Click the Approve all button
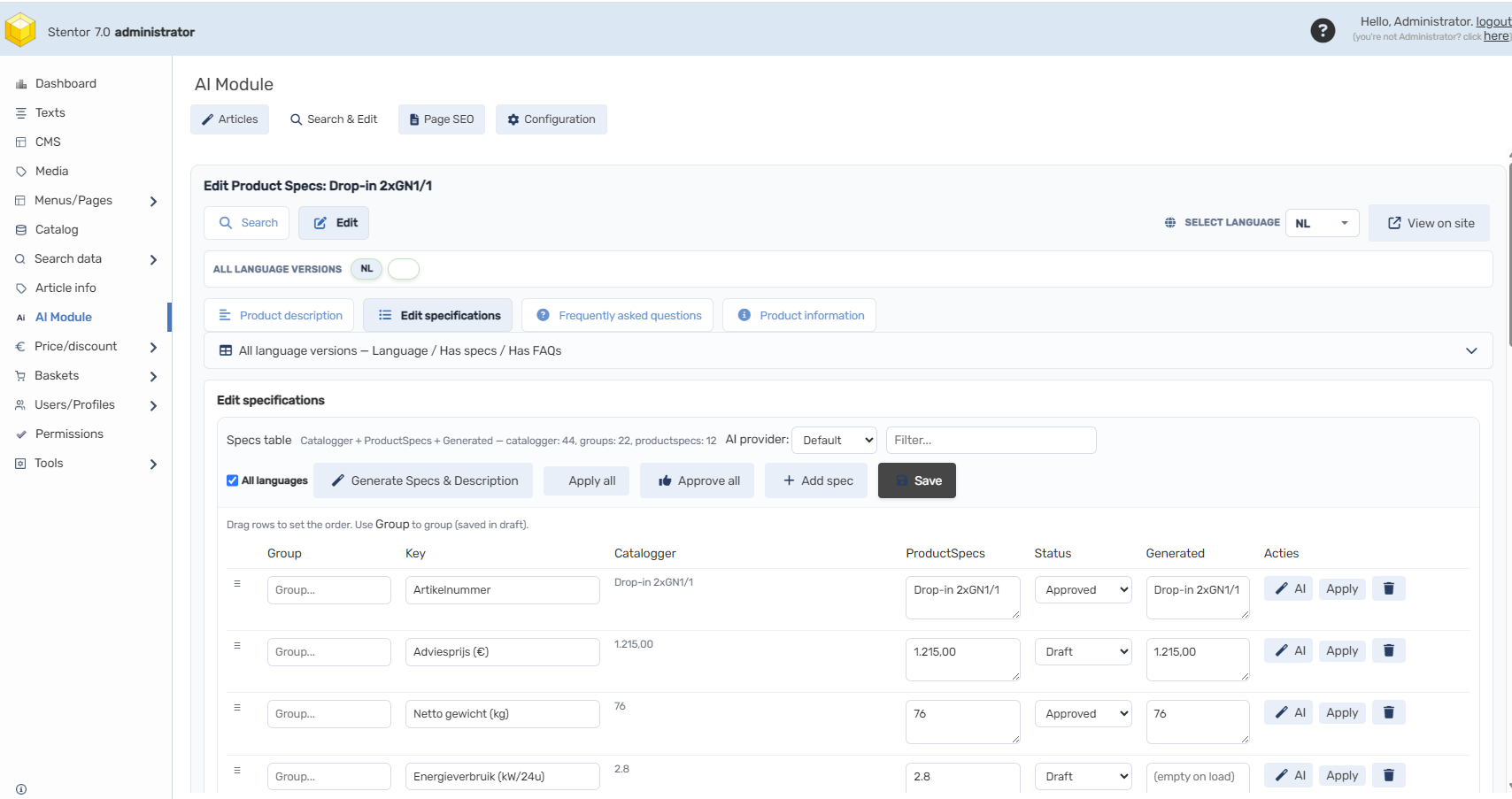Screen dimensions: 1512x799 point(698,480)
